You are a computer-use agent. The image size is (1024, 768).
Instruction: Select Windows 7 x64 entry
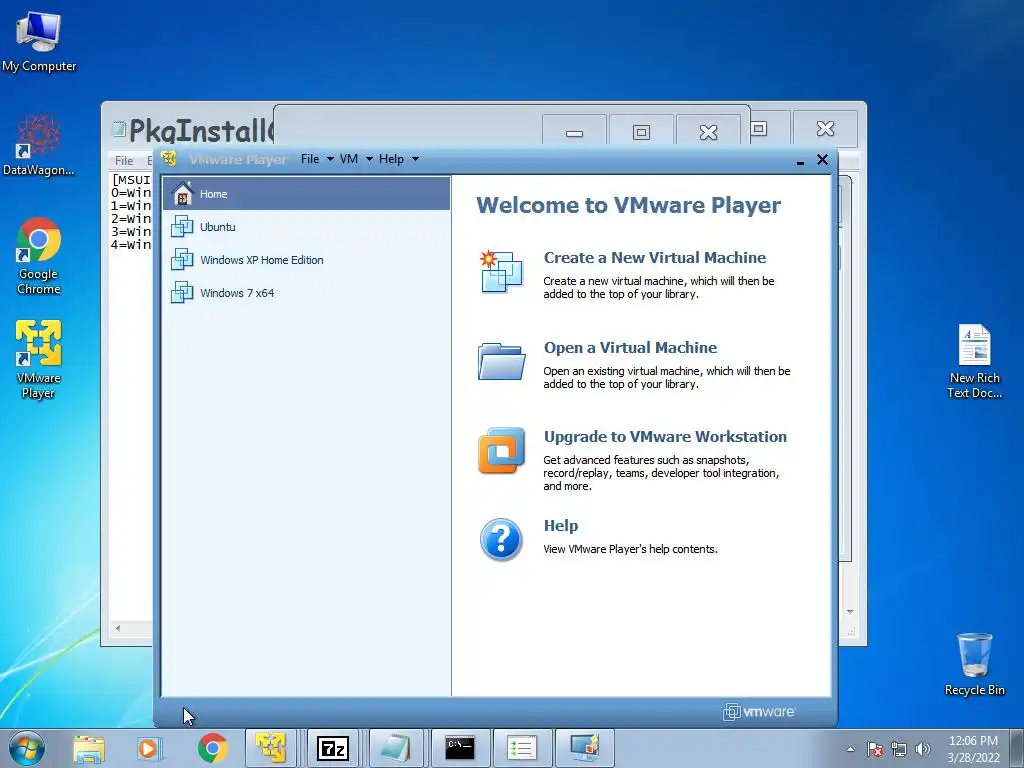pos(306,293)
